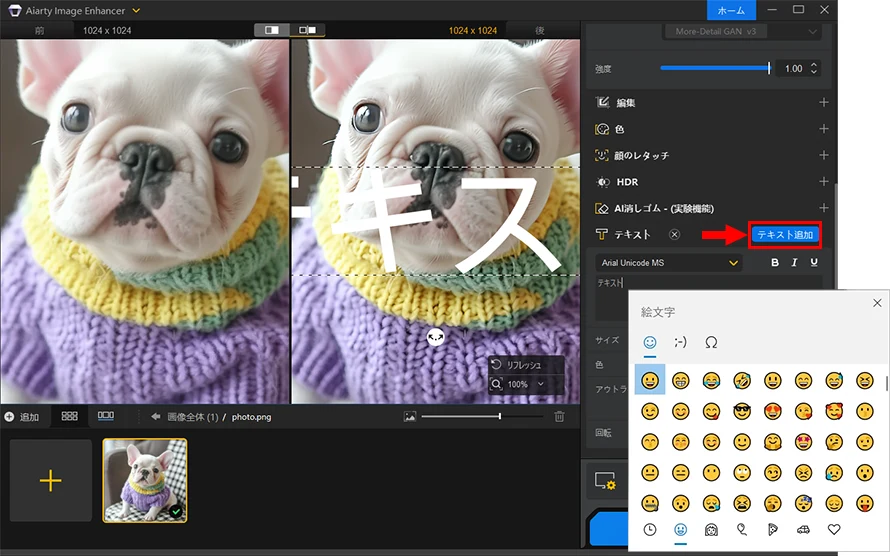The width and height of the screenshot is (890, 556).
Task: Insert the sleeping face with Zzz emoji
Action: pos(803,503)
